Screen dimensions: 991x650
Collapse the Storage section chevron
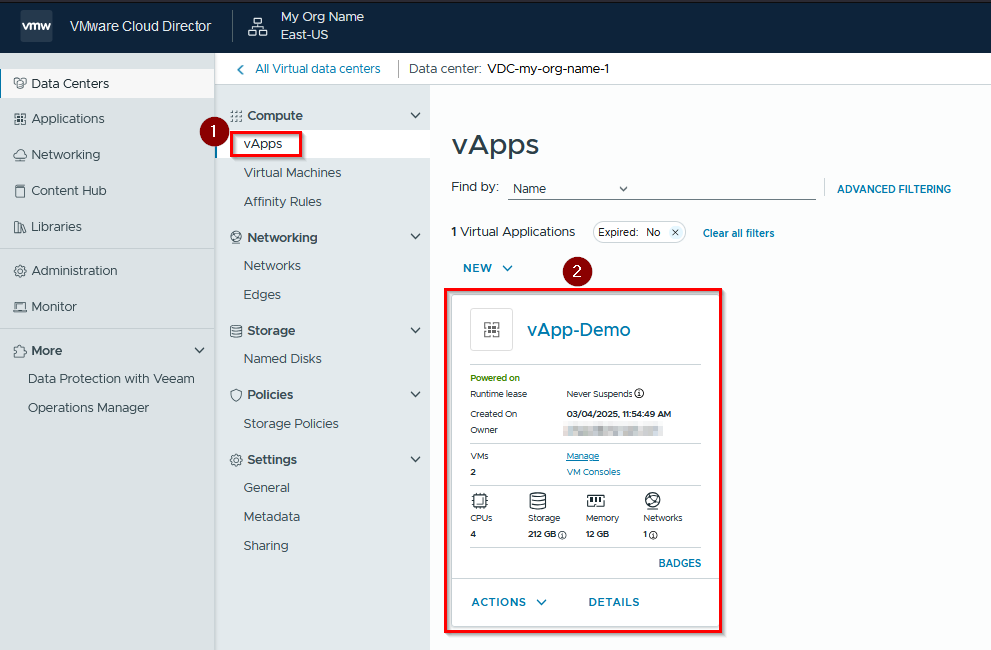pos(415,330)
